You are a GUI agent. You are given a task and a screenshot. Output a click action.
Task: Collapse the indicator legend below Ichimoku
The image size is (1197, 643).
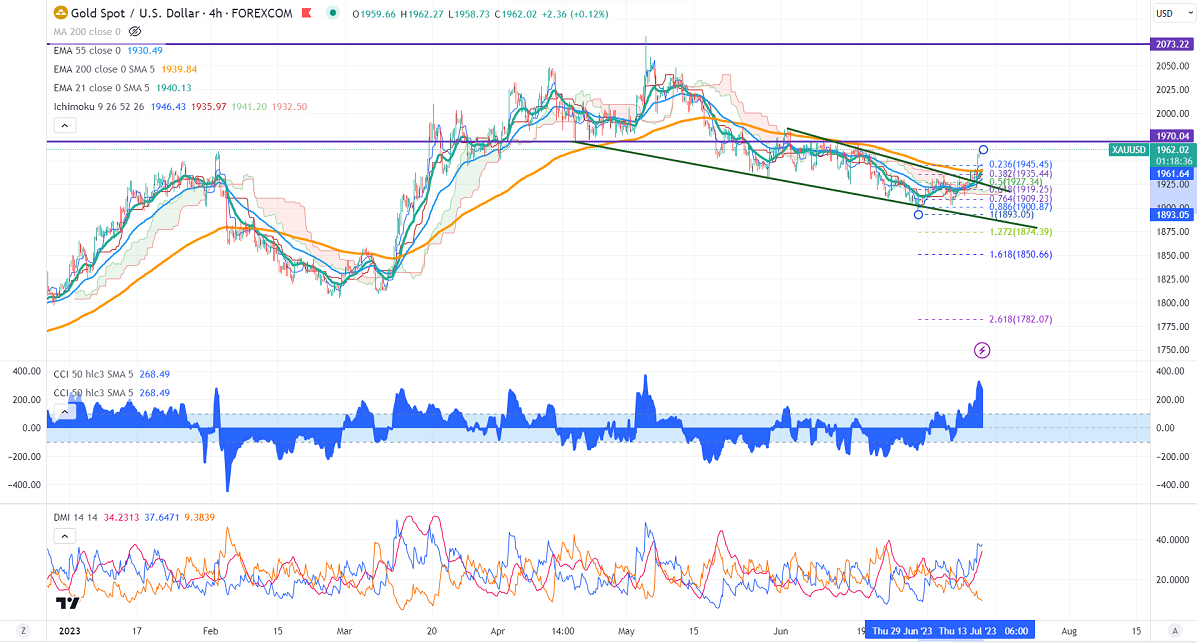[65, 125]
